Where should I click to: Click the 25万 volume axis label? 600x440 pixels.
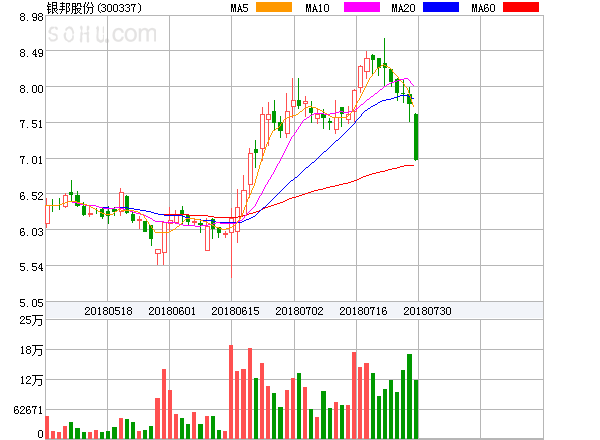pos(31,320)
